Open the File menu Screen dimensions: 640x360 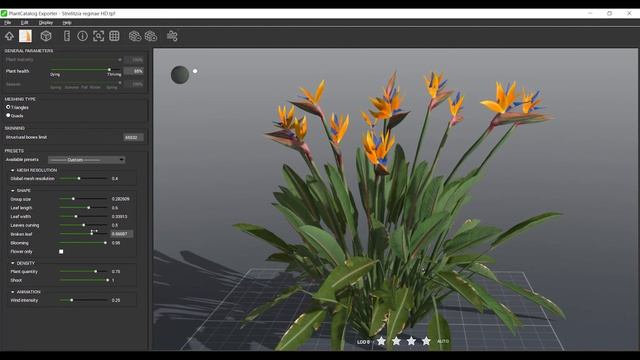[8, 23]
